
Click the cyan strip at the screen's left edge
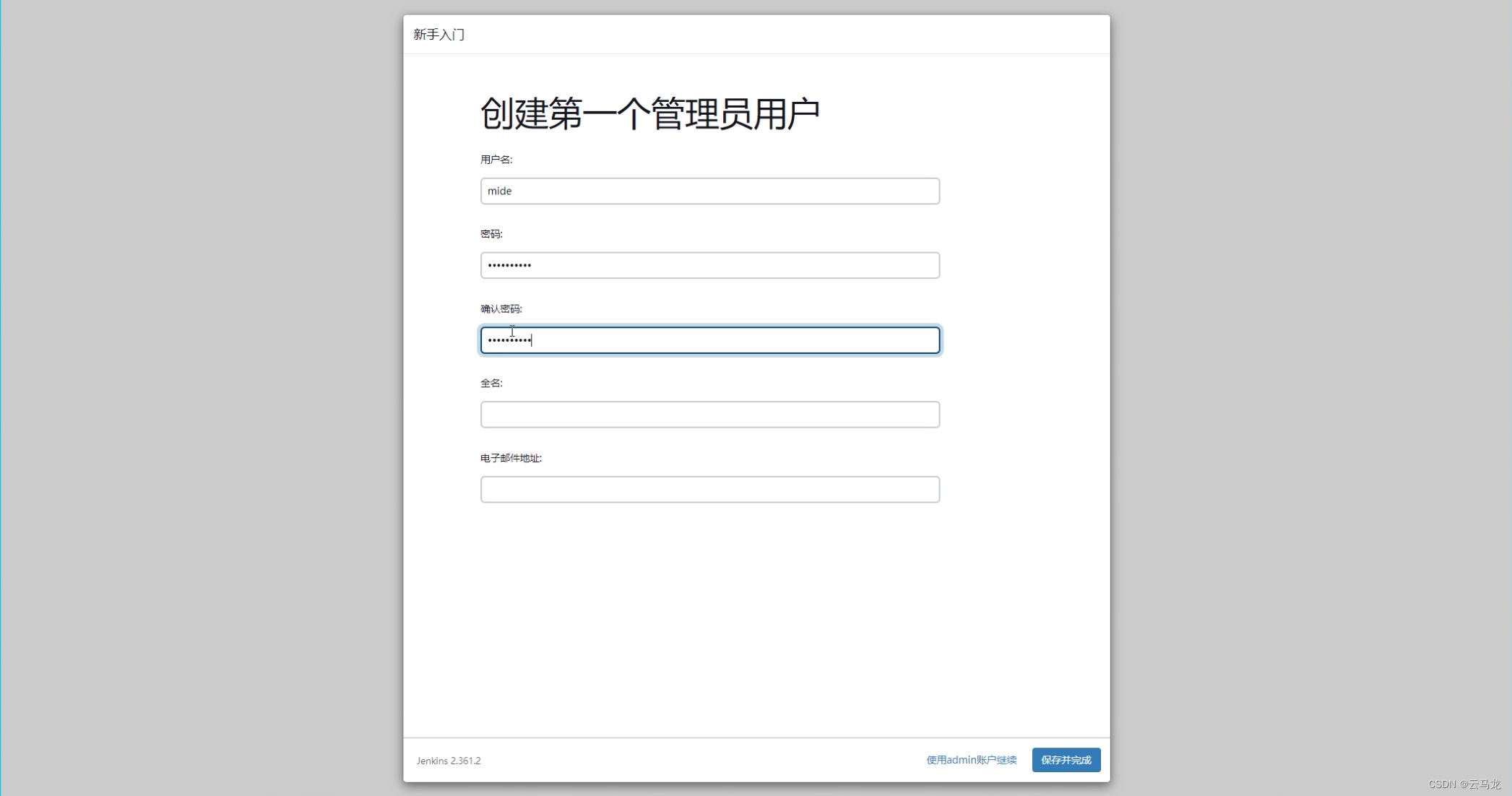coord(0,397)
